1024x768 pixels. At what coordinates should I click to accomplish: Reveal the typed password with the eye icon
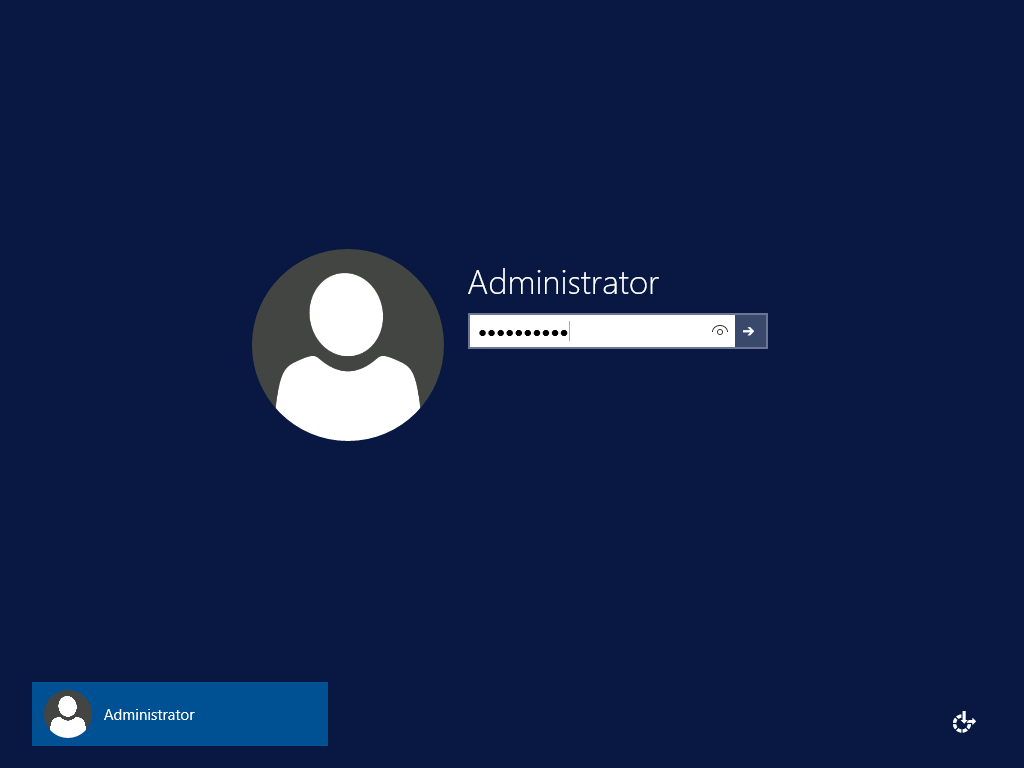(x=719, y=331)
